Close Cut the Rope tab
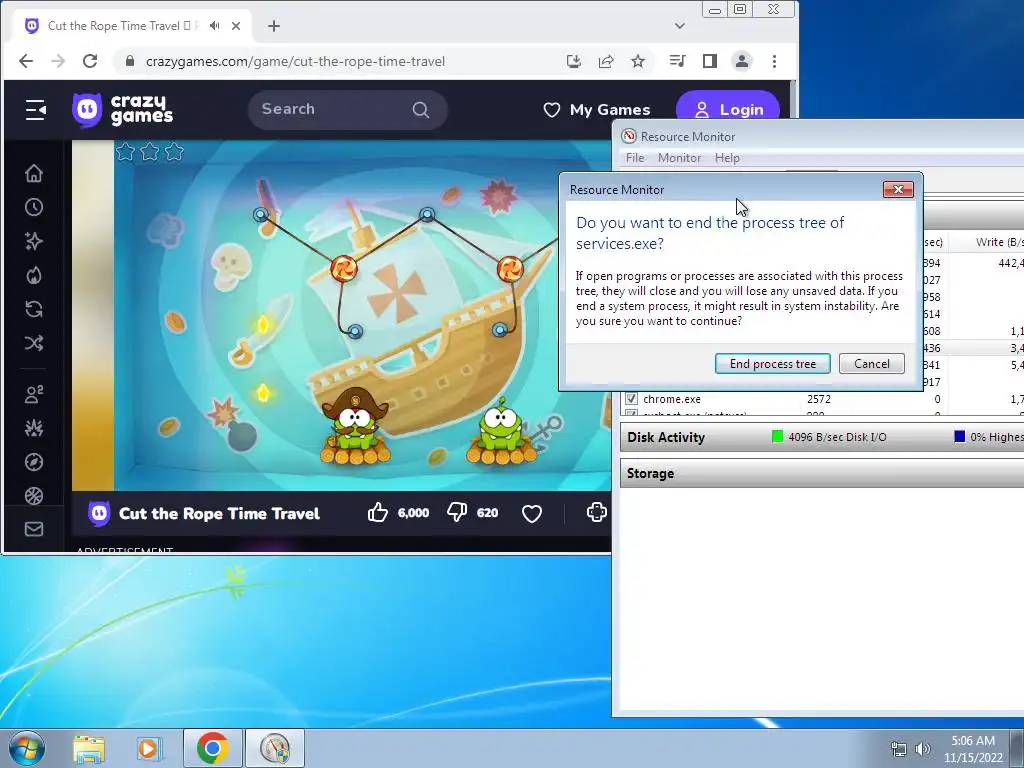 236,26
